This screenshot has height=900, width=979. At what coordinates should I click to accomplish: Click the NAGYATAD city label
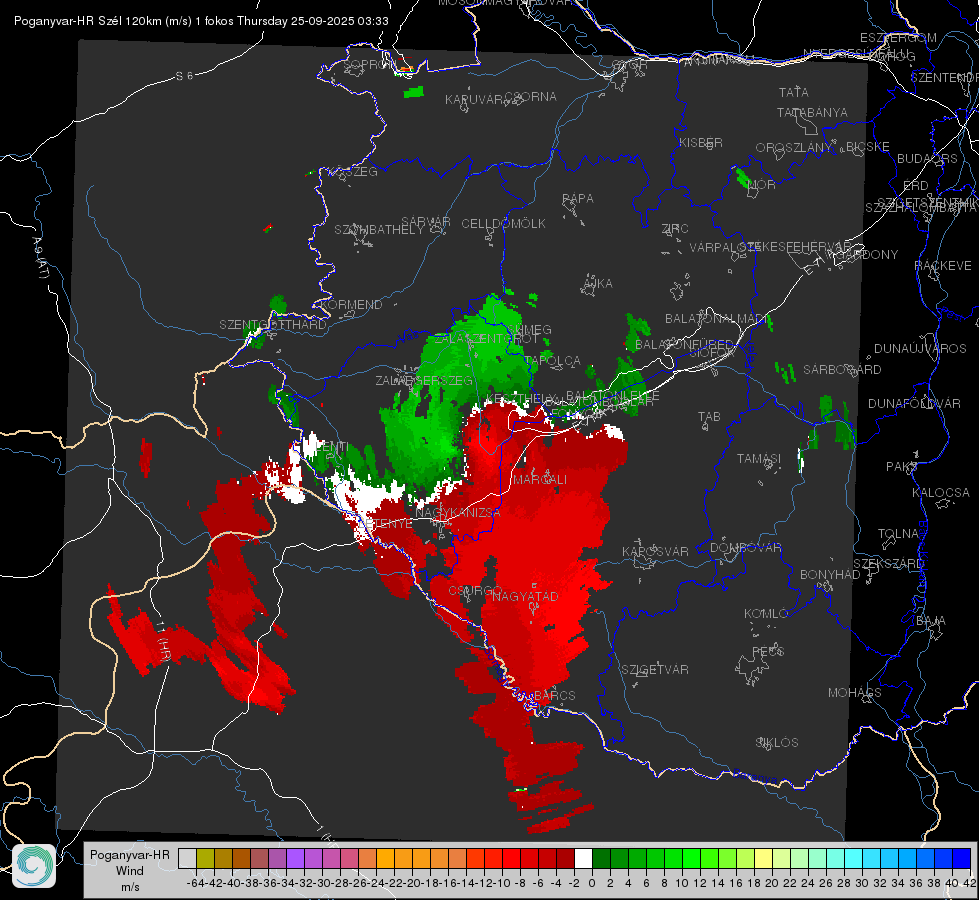(x=525, y=596)
